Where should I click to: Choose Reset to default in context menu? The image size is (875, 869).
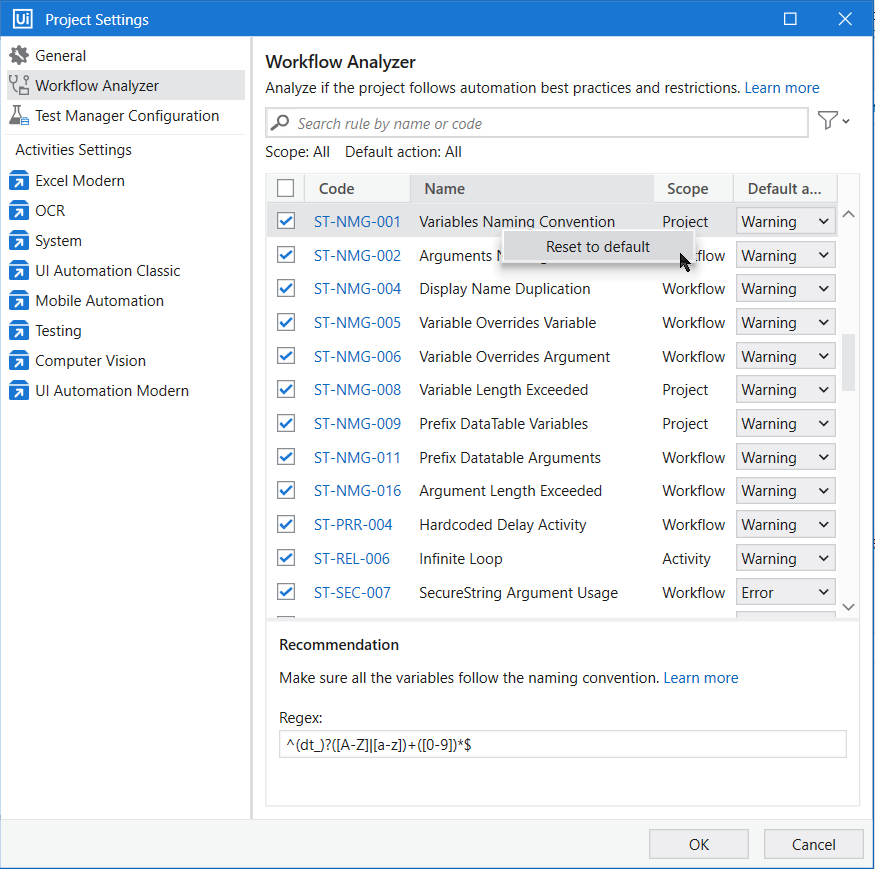pos(597,247)
